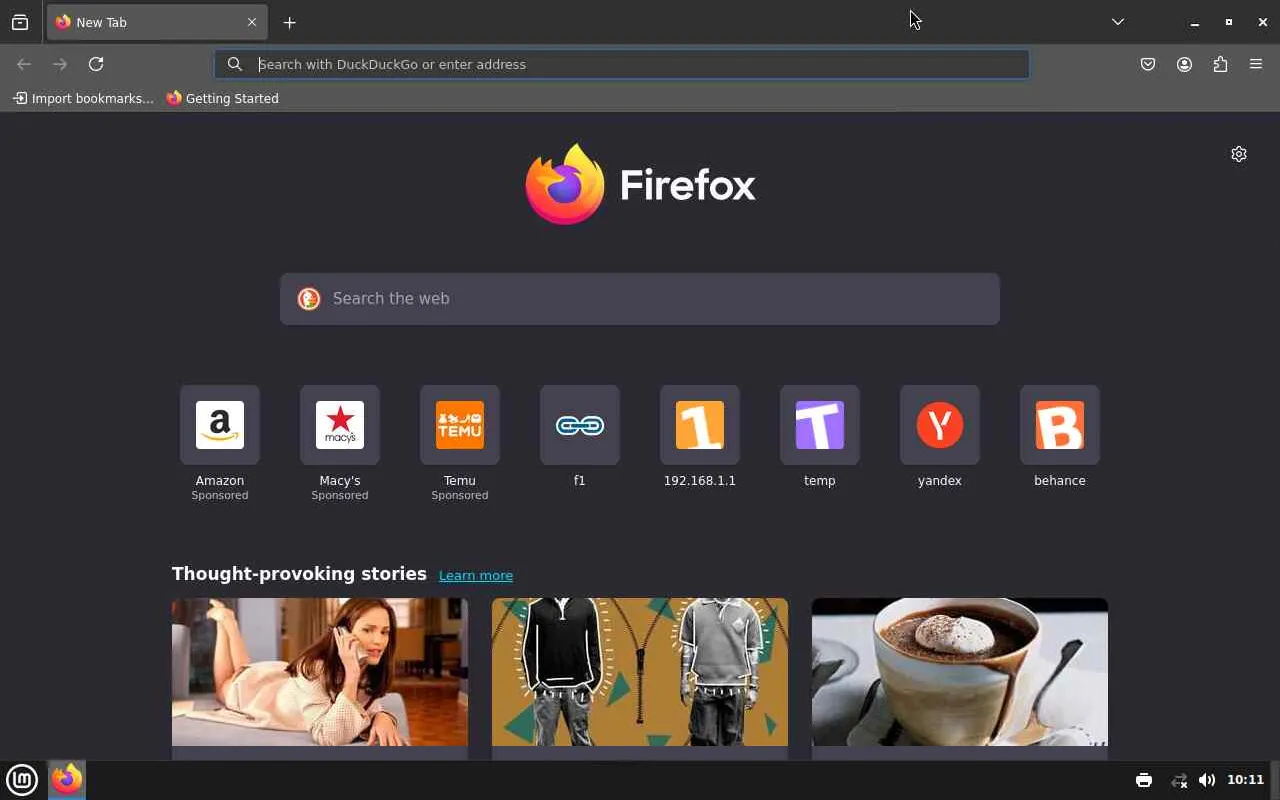1280x800 pixels.
Task: Reload the current page
Action: (x=96, y=64)
